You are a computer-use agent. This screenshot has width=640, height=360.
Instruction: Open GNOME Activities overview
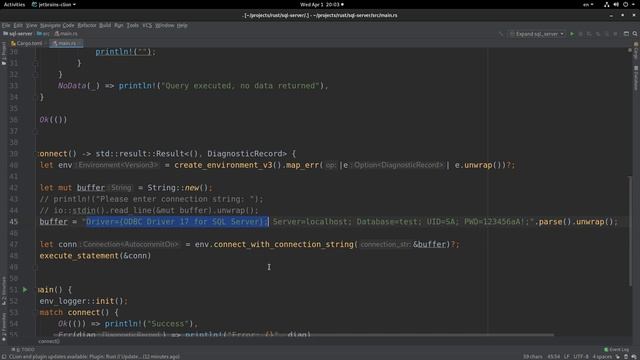coord(14,4)
